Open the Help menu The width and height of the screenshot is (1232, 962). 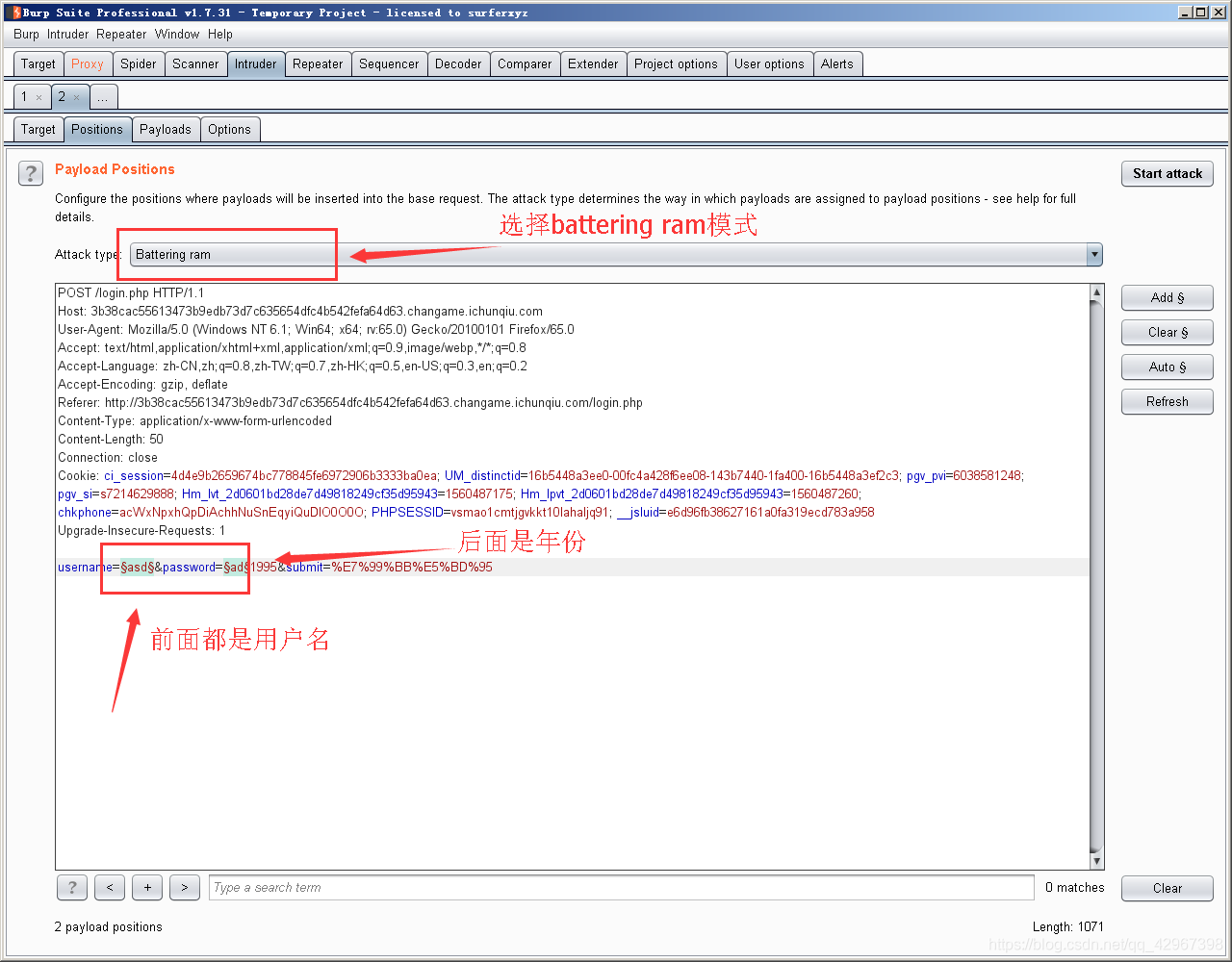tap(220, 34)
